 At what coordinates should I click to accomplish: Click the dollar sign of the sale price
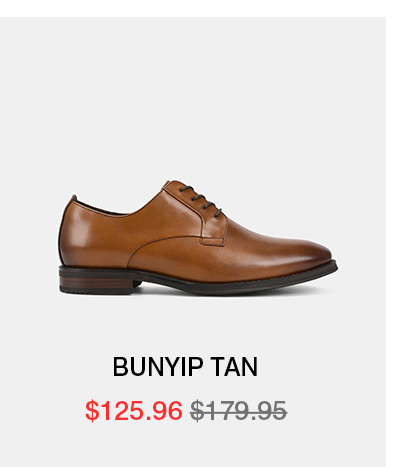click(x=92, y=411)
